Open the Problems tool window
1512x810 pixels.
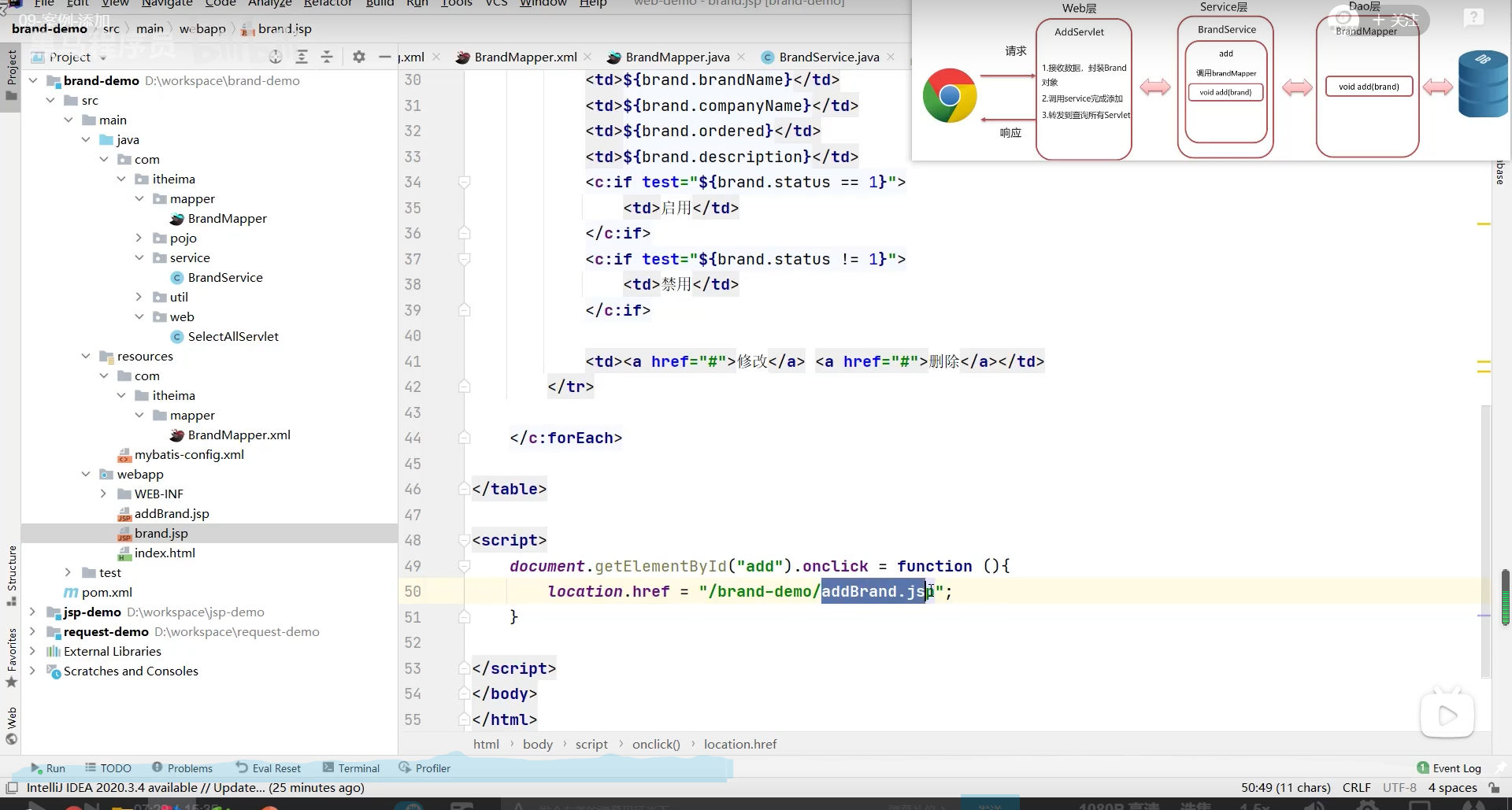182,768
